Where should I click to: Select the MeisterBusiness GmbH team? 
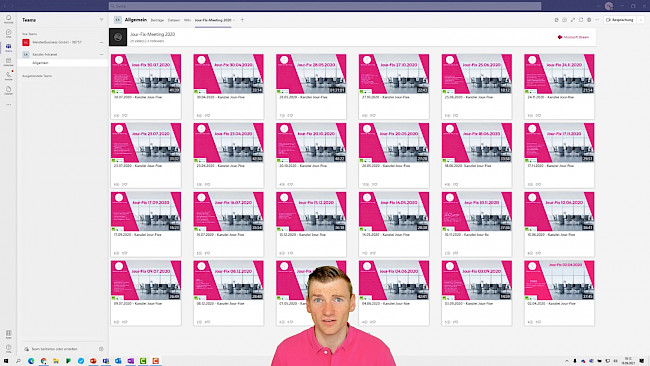[57, 42]
